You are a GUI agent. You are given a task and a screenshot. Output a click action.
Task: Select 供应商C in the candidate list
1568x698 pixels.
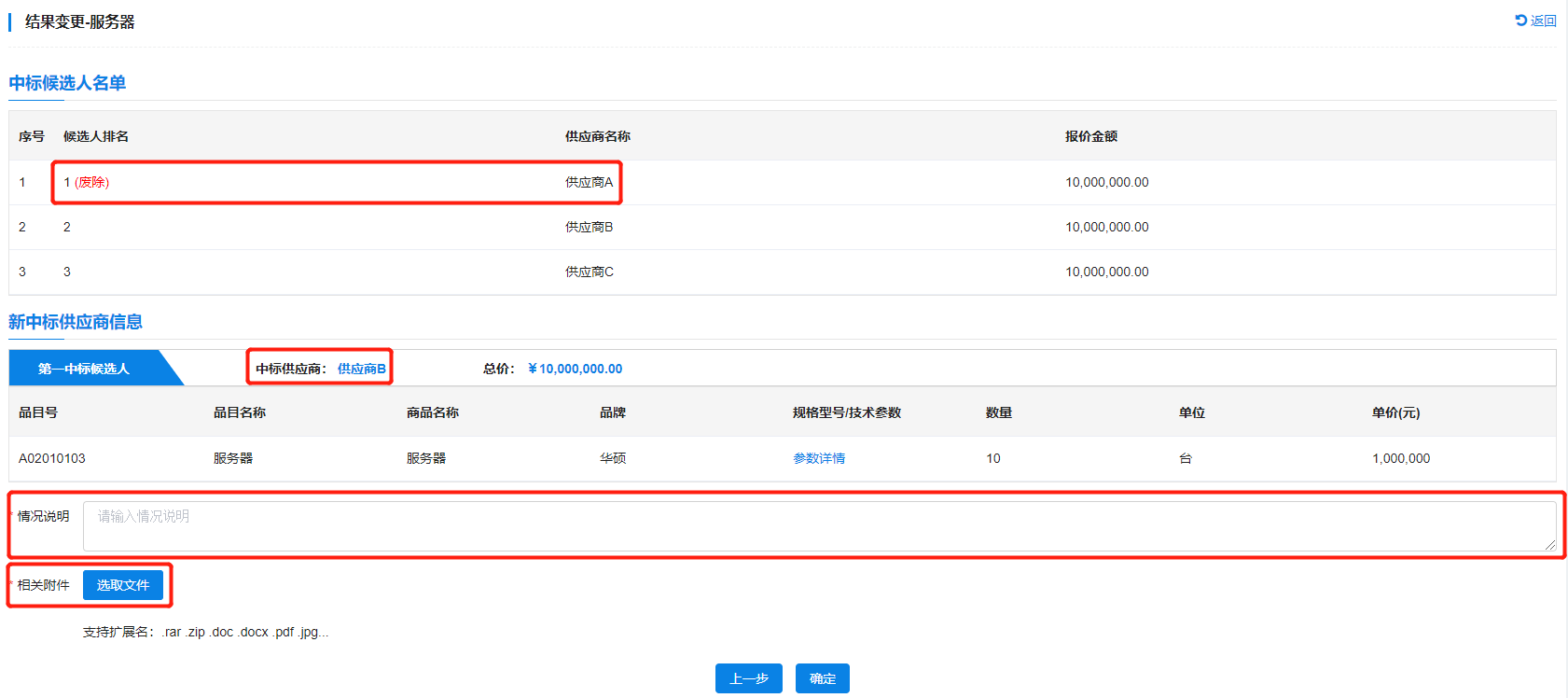pyautogui.click(x=589, y=272)
